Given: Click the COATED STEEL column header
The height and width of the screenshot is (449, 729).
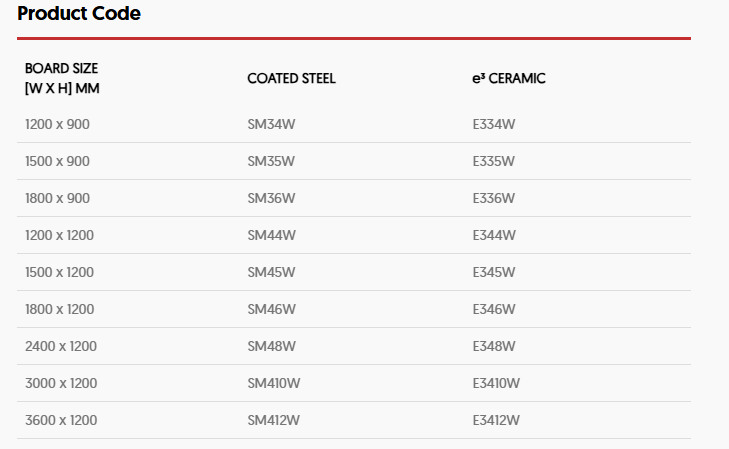Looking at the screenshot, I should click(291, 78).
